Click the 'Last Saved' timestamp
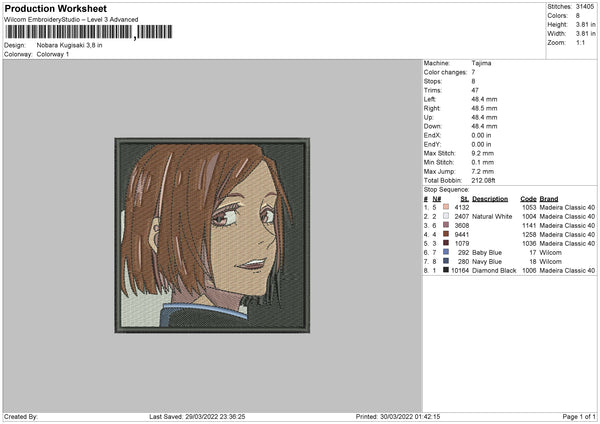The height and width of the screenshot is (424, 600). coord(197,416)
